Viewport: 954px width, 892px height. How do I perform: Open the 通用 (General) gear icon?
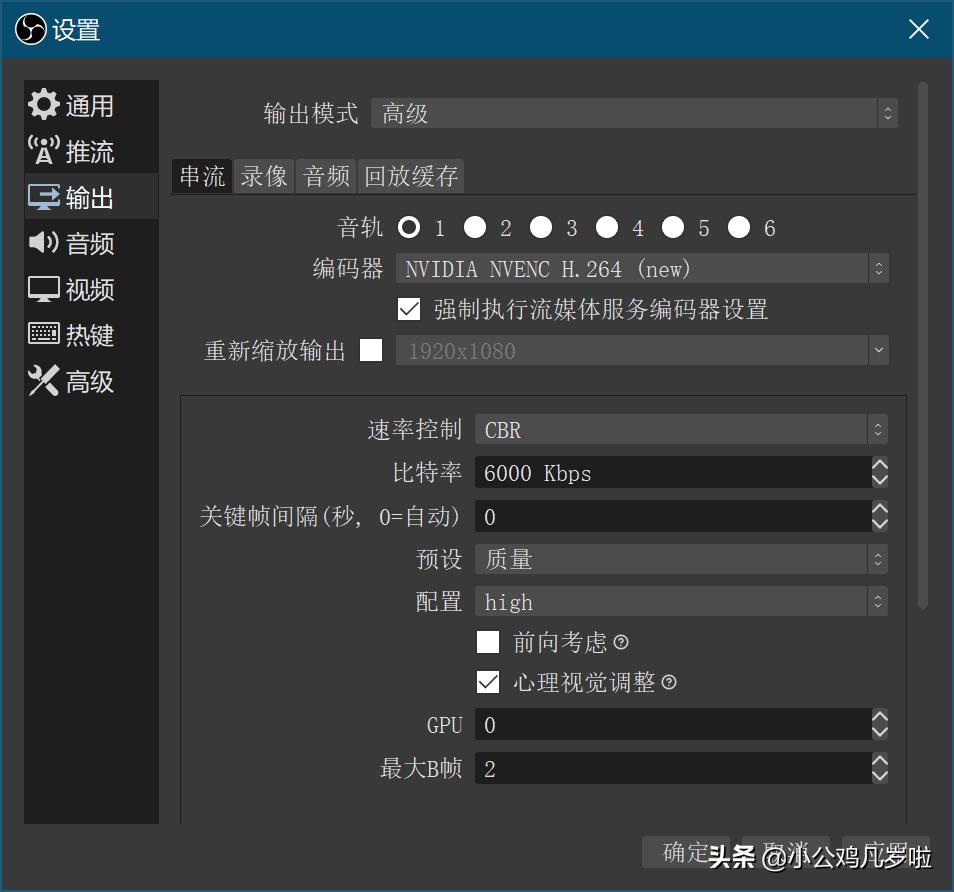44,105
